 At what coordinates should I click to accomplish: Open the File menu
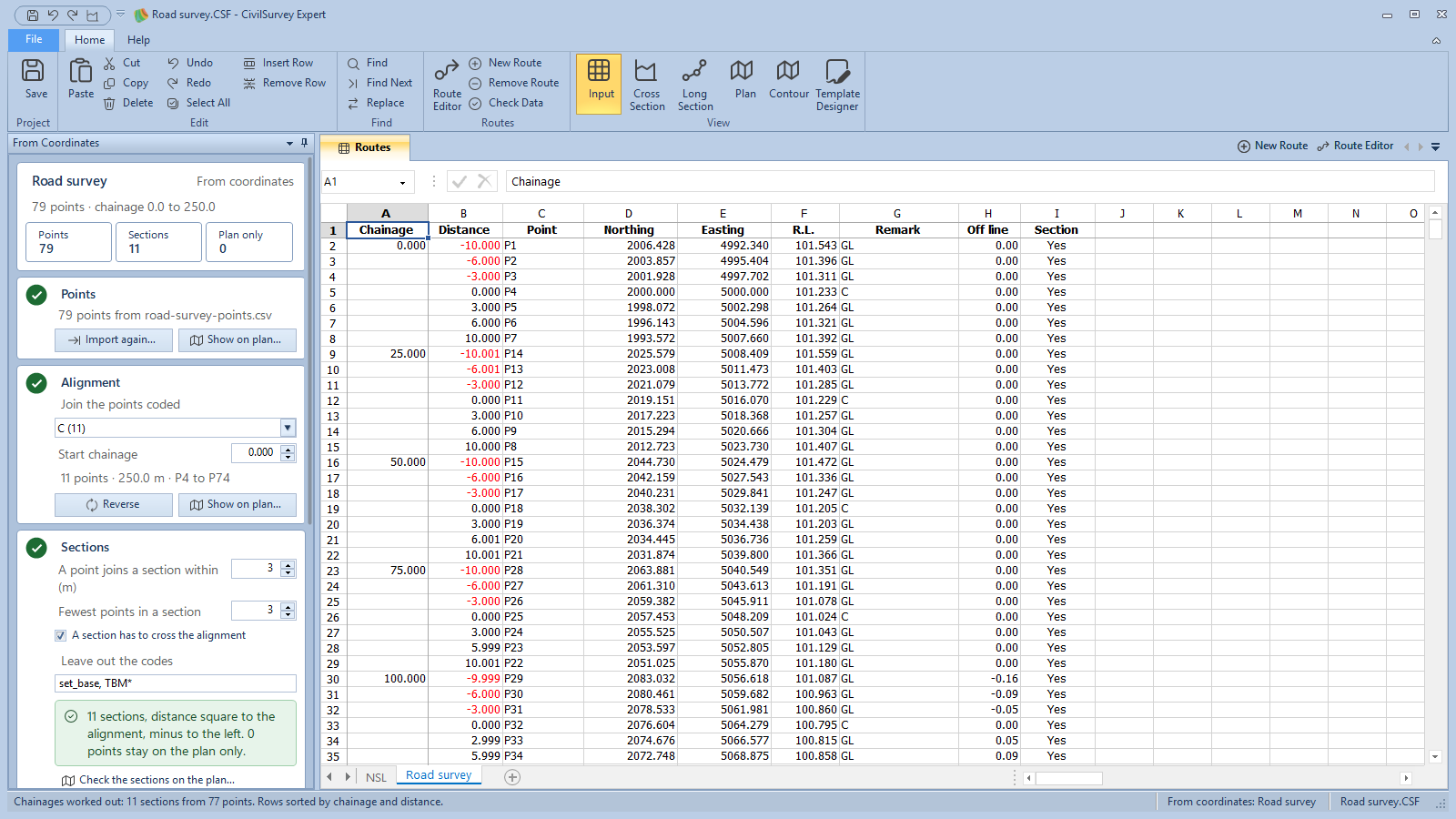(x=34, y=39)
